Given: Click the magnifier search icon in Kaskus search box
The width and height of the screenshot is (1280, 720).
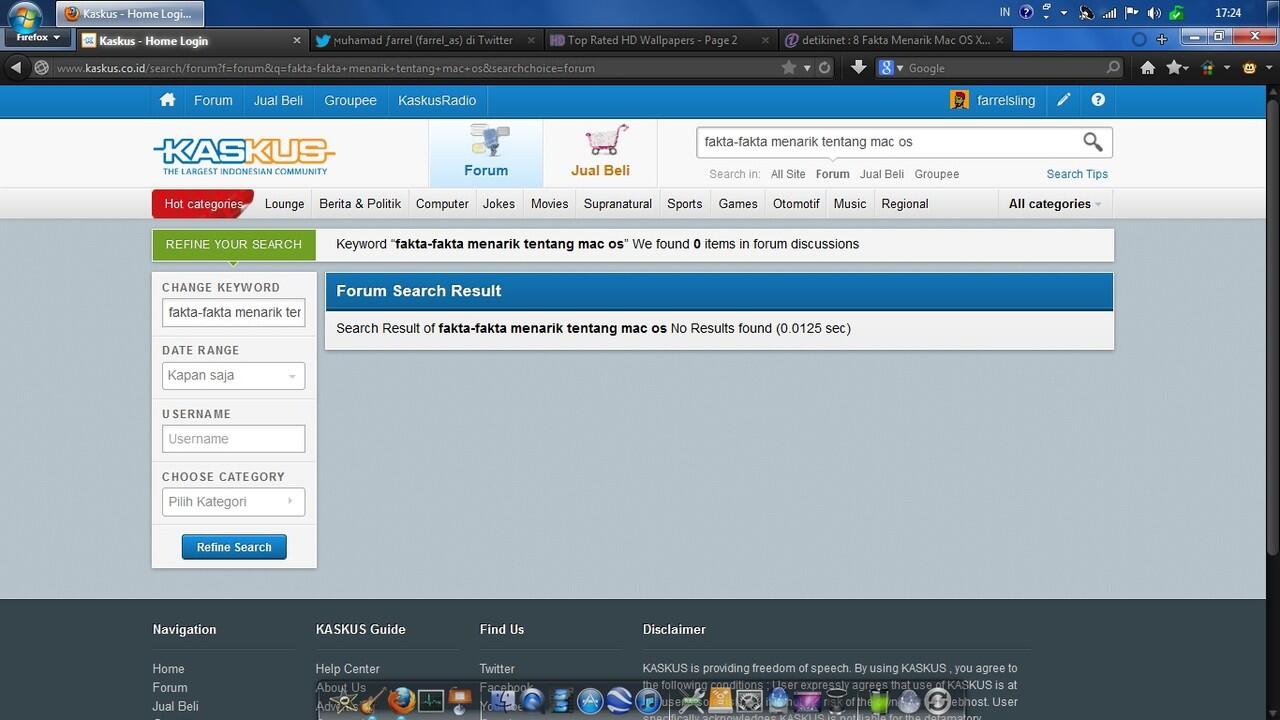Looking at the screenshot, I should (x=1093, y=142).
